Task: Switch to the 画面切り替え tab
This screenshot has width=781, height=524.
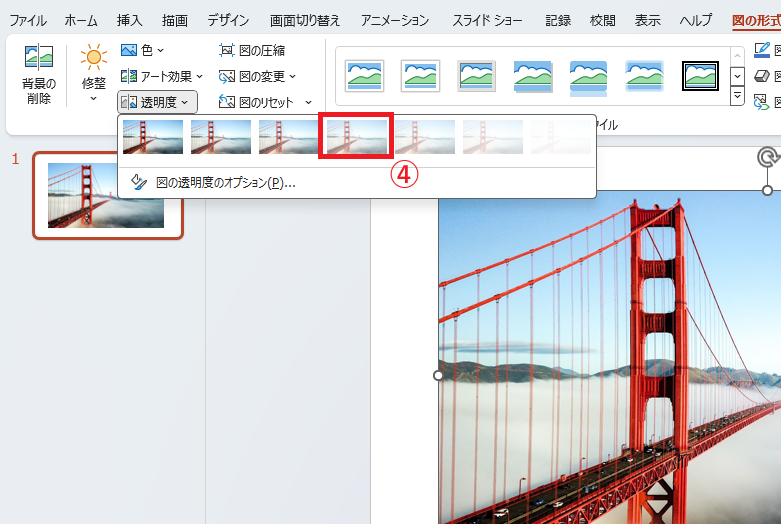Action: (304, 20)
